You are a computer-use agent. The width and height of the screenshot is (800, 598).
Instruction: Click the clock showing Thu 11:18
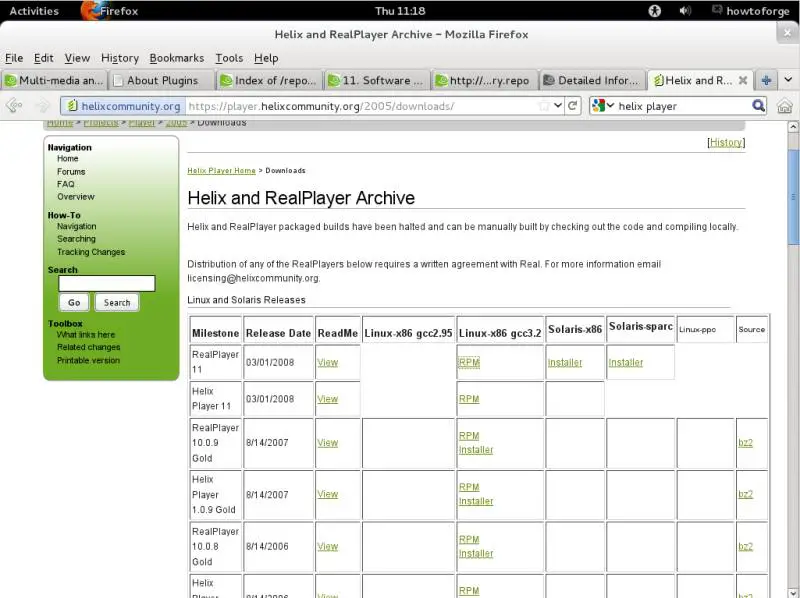(x=400, y=11)
